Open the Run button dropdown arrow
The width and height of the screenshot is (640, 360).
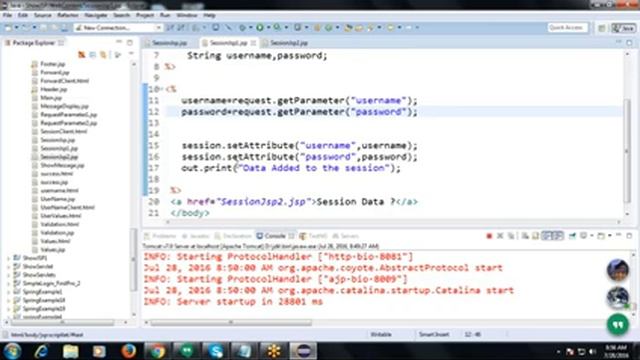[x=268, y=27]
